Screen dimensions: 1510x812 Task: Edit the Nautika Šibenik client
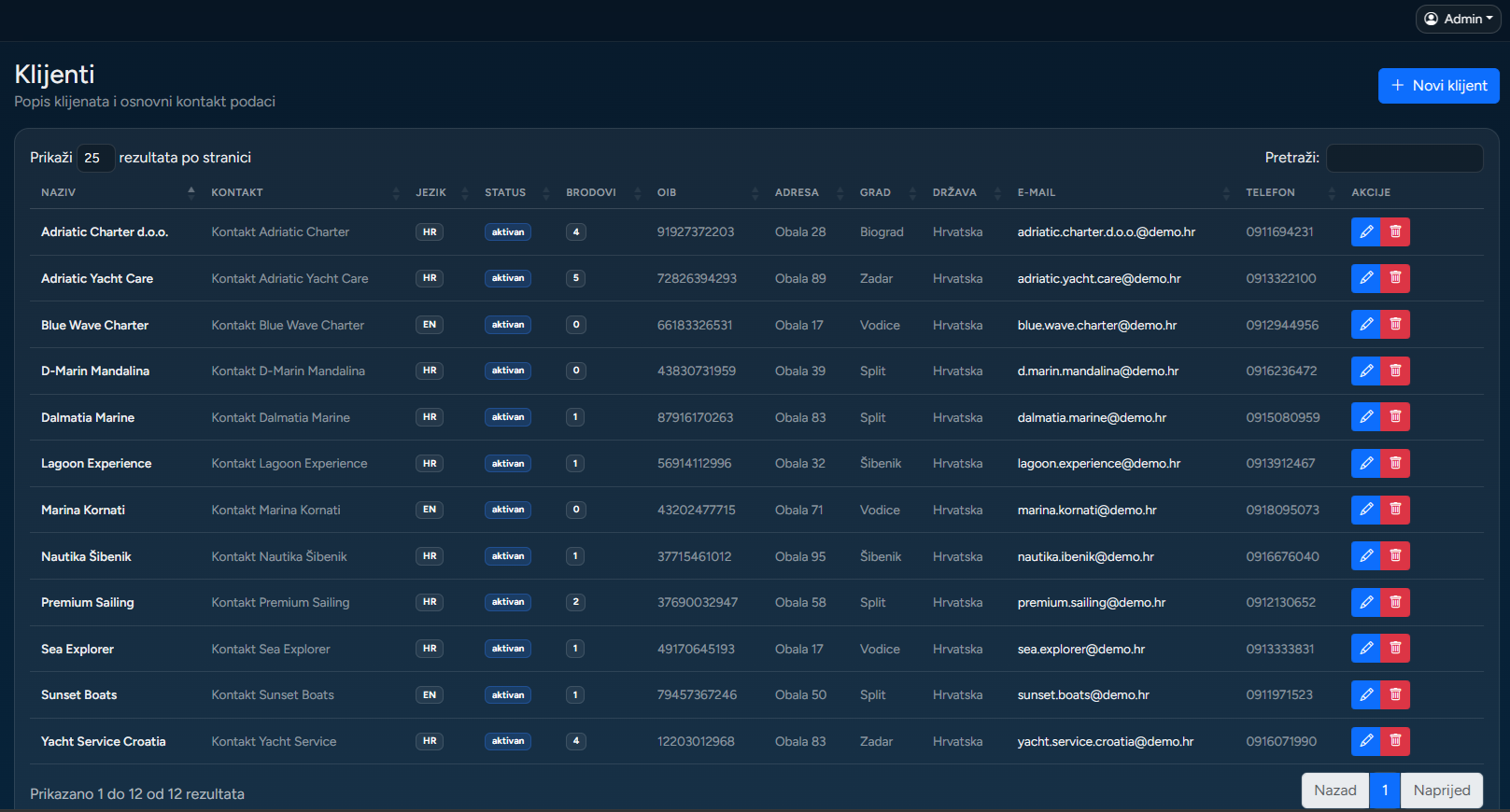pyautogui.click(x=1365, y=556)
